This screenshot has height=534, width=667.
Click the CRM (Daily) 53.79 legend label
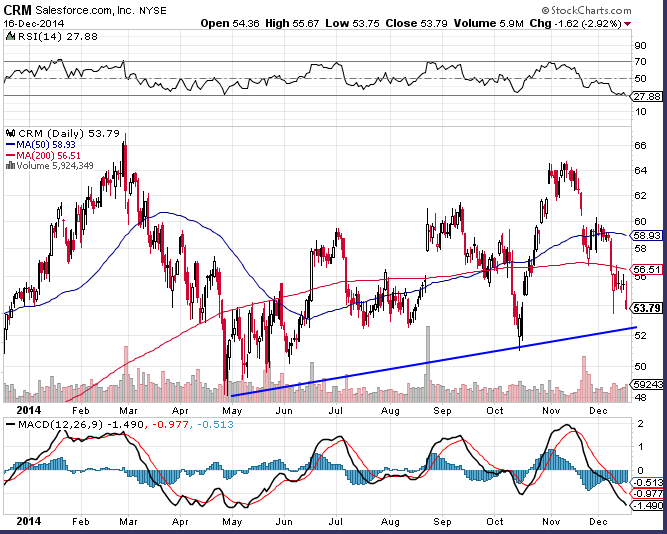(x=69, y=134)
